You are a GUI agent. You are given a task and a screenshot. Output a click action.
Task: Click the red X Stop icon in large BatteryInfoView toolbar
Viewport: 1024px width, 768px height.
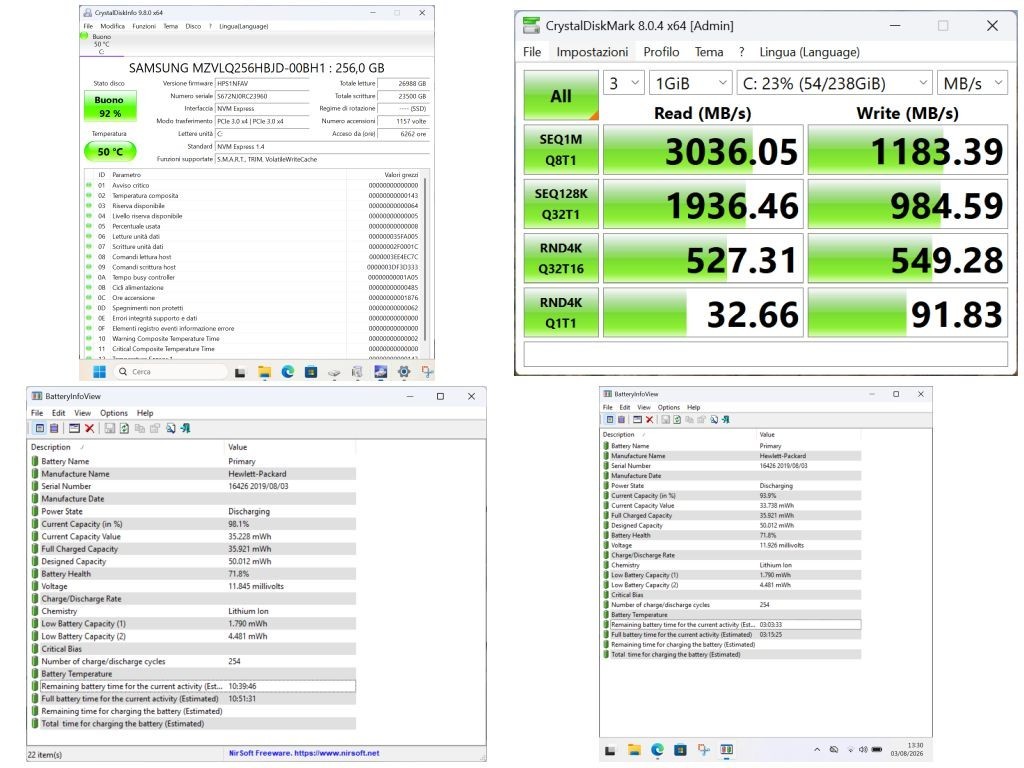89,428
